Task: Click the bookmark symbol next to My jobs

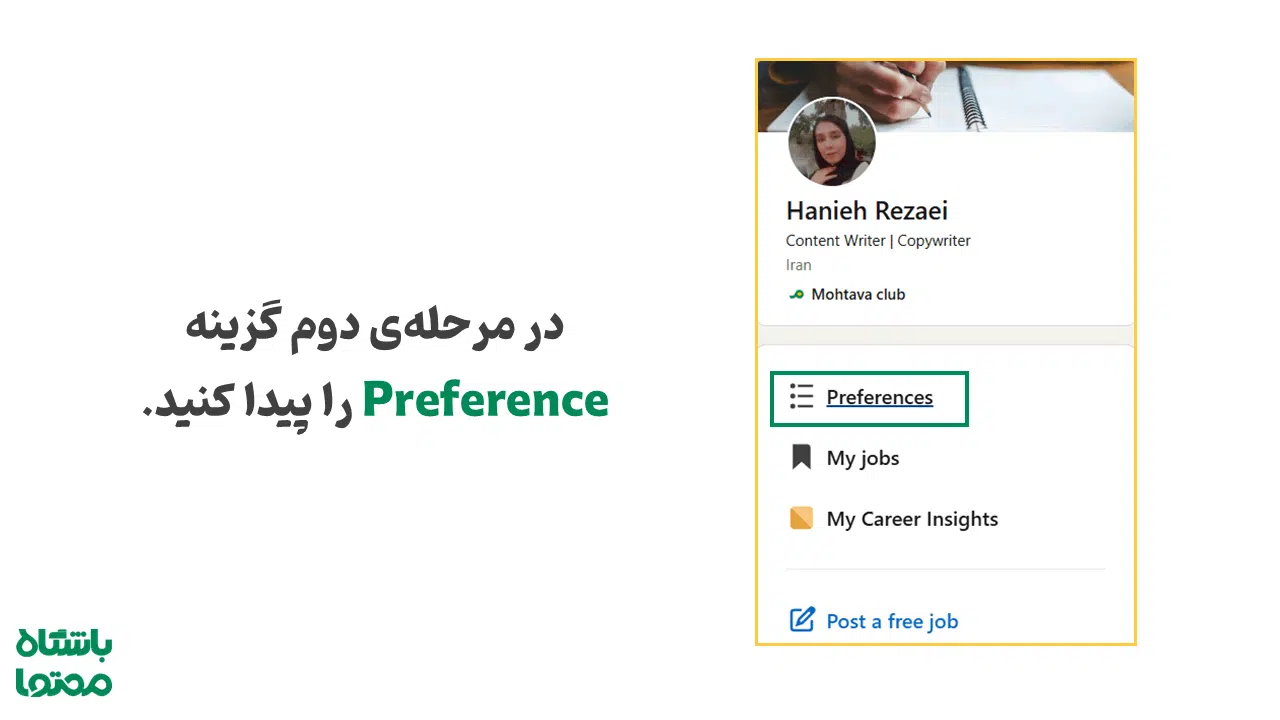Action: 801,457
